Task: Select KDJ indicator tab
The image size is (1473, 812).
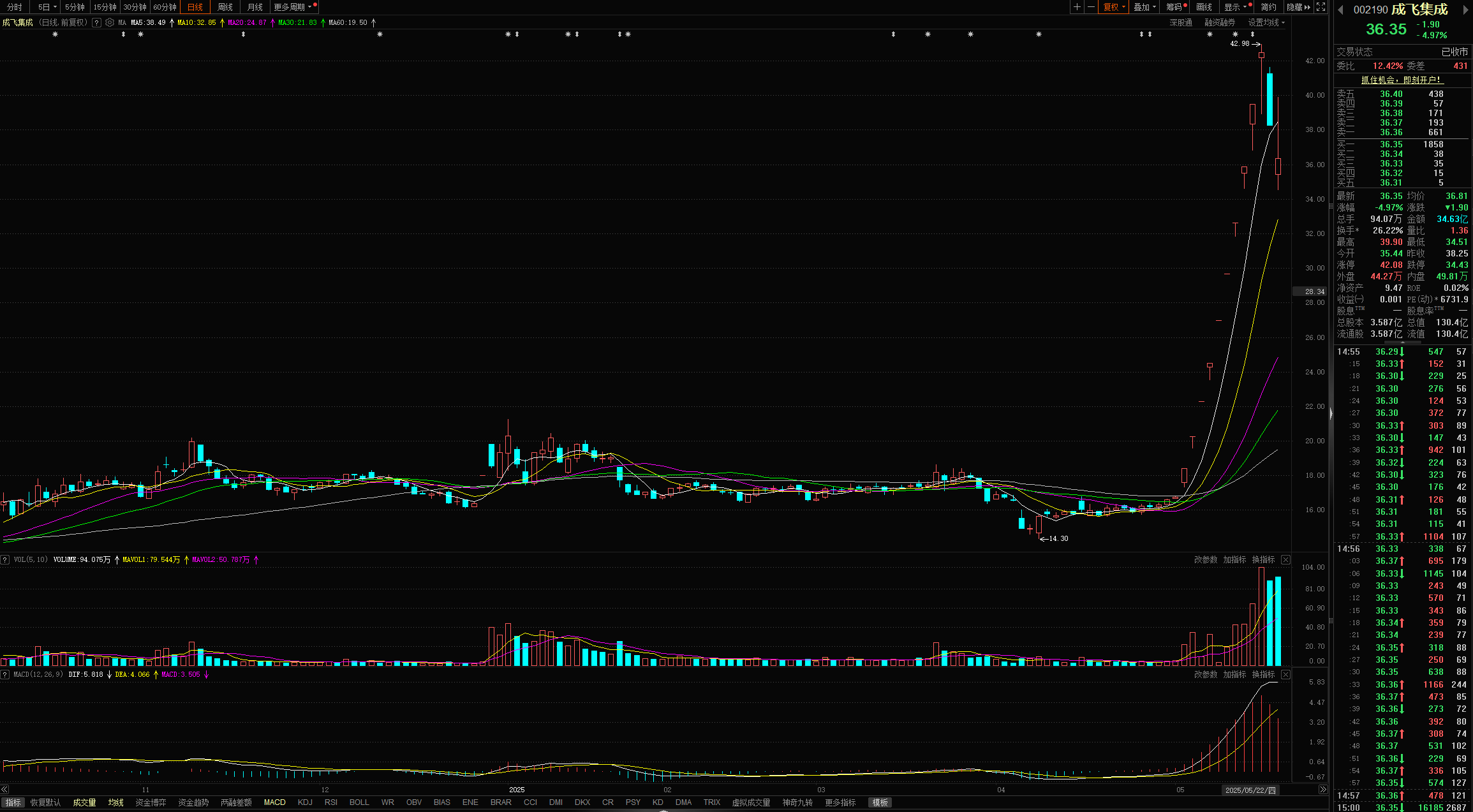Action: click(305, 802)
